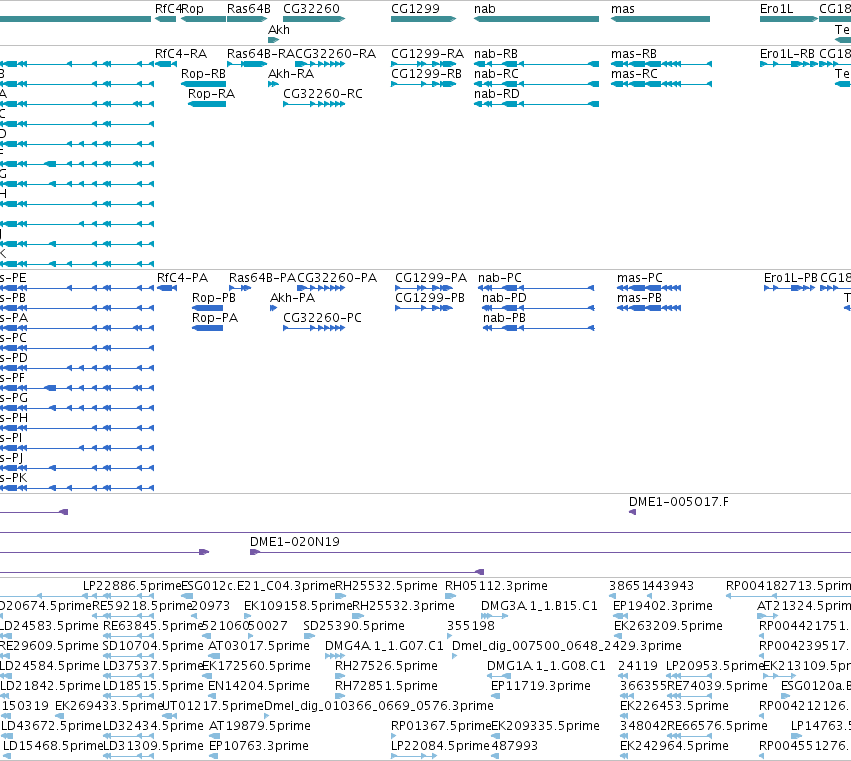
Task: Select the teal bar under mas gene
Action: pyautogui.click(x=660, y=19)
